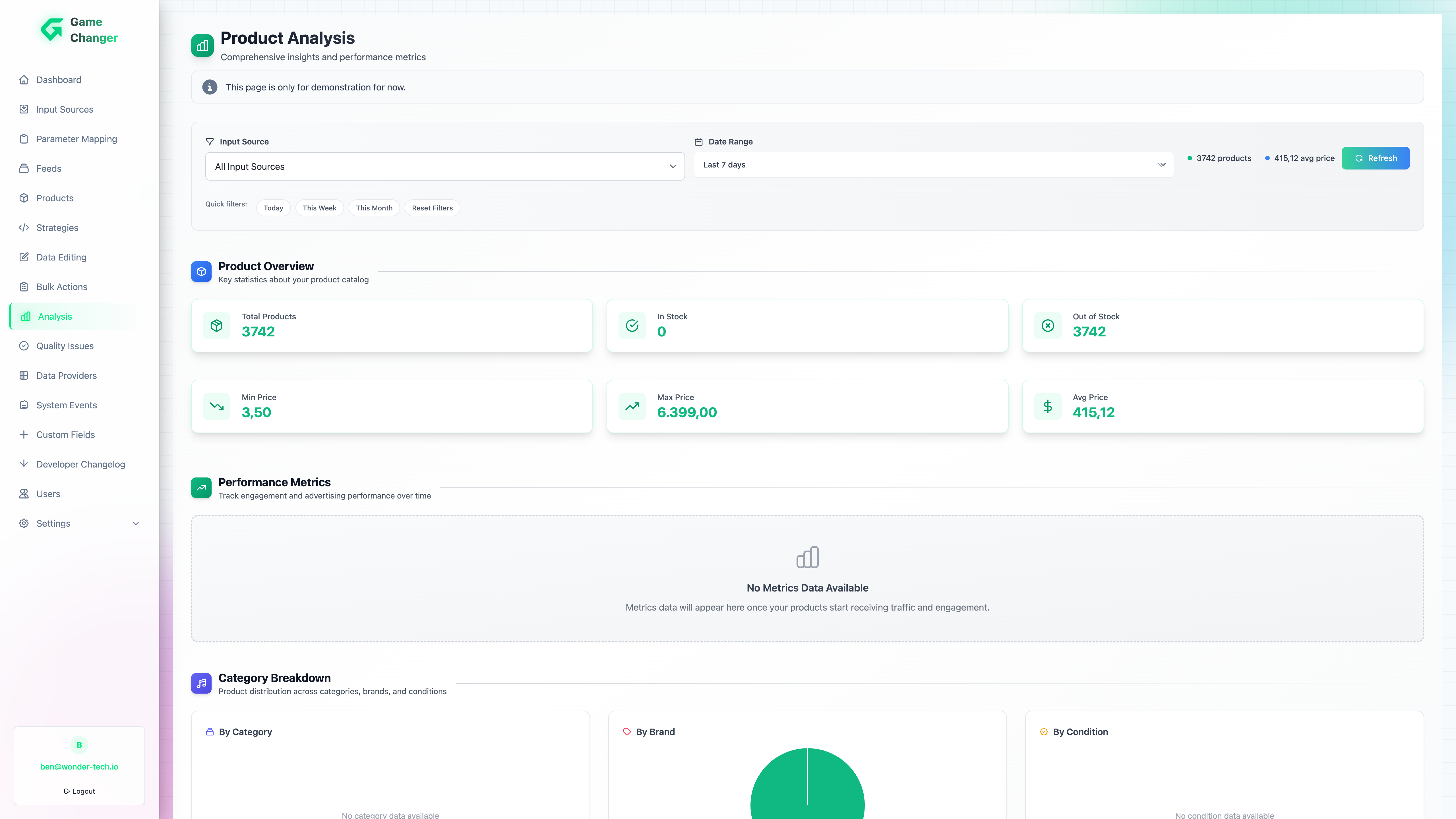The image size is (1456, 819).
Task: Click the Out of Stock X icon
Action: tap(1047, 326)
